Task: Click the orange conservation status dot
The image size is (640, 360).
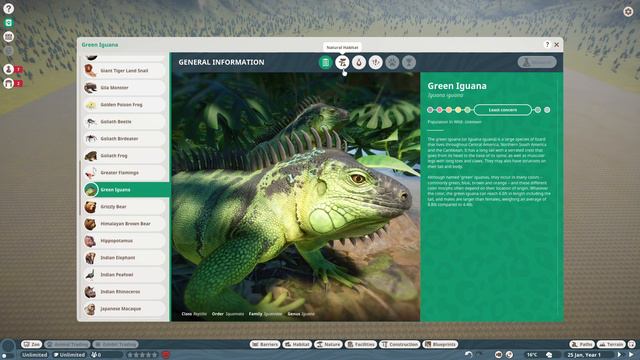Action: click(x=449, y=110)
